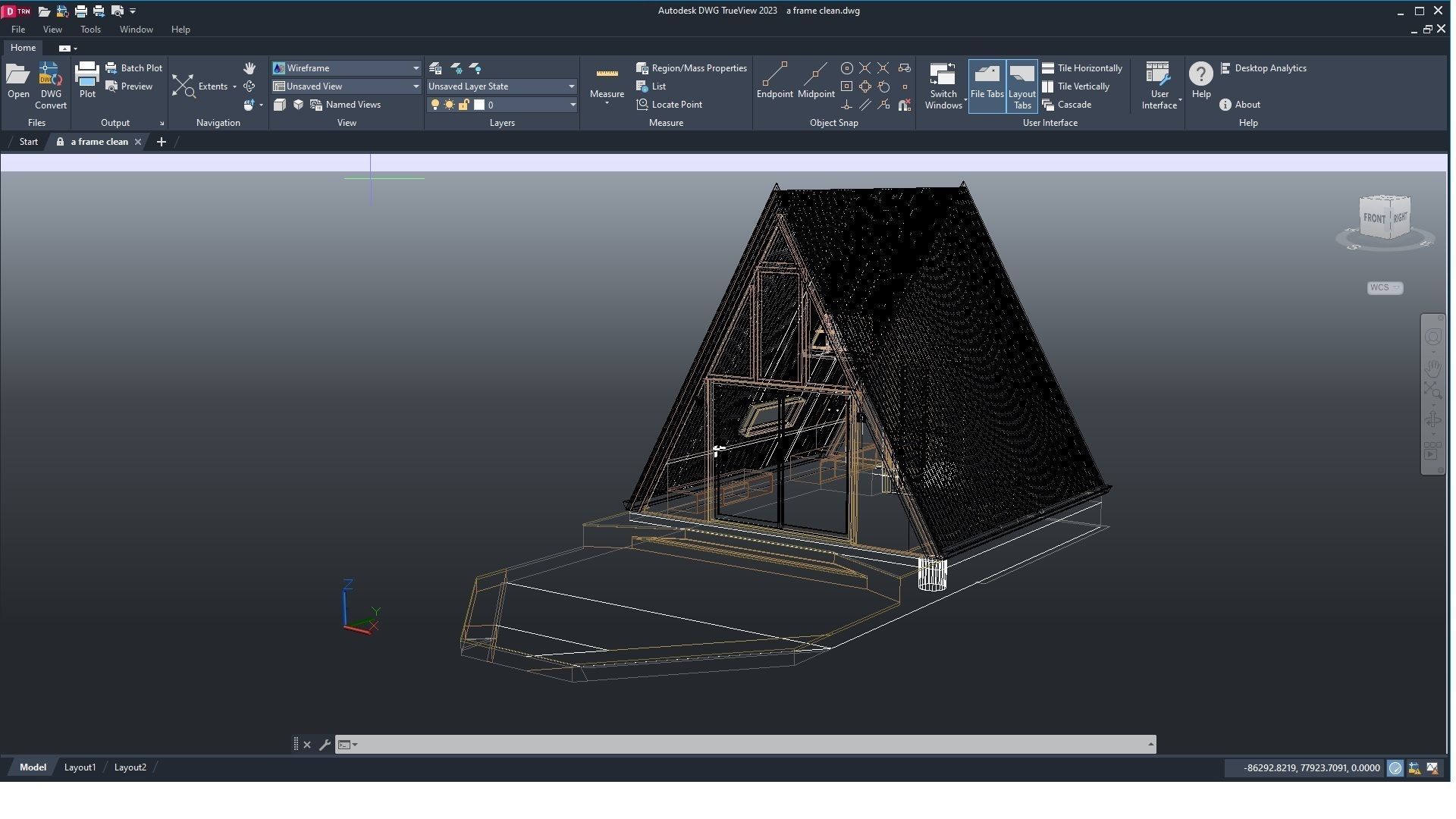
Task: Toggle Quadrant object snap icon
Action: pyautogui.click(x=865, y=86)
